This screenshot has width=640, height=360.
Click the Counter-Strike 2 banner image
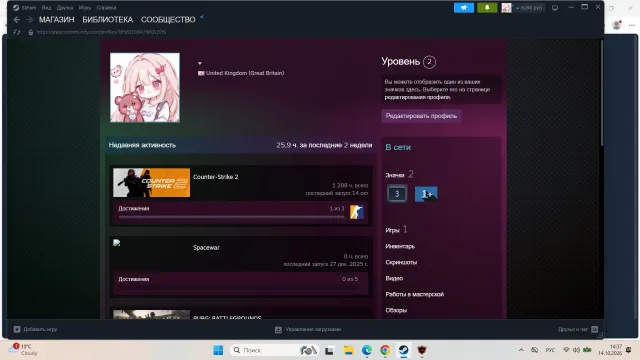(151, 183)
